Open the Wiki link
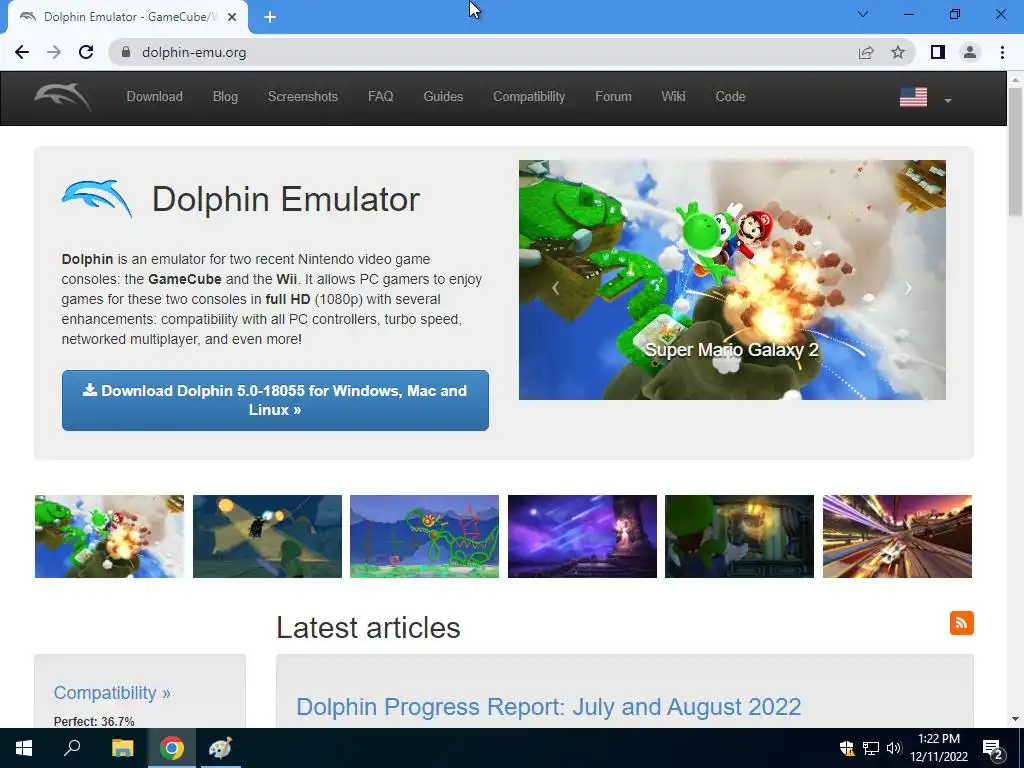 [x=673, y=97]
